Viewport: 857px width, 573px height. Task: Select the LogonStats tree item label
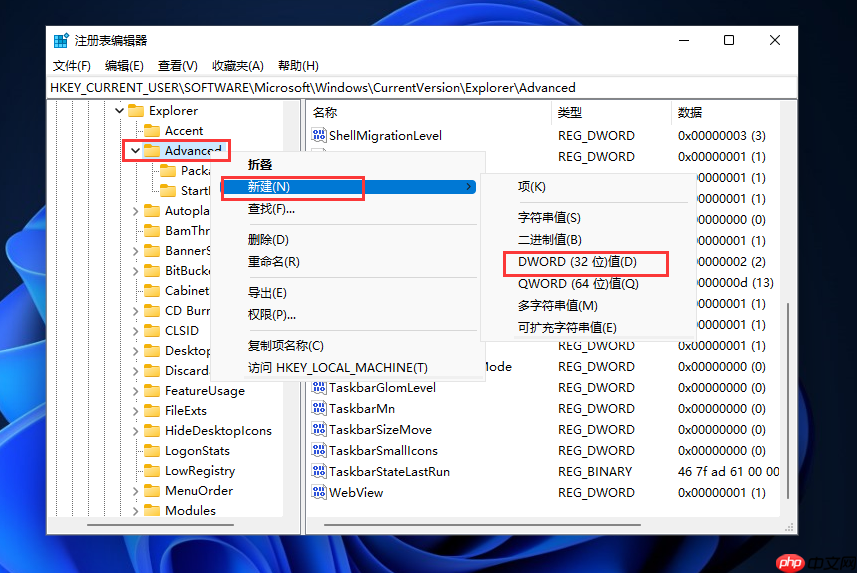(197, 451)
